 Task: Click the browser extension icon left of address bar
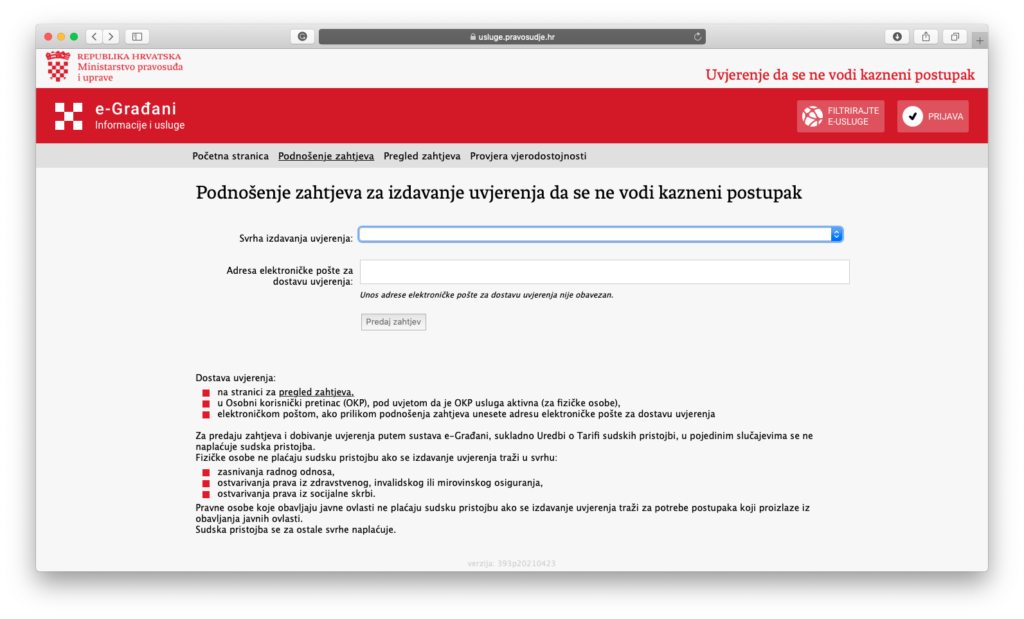pyautogui.click(x=302, y=37)
